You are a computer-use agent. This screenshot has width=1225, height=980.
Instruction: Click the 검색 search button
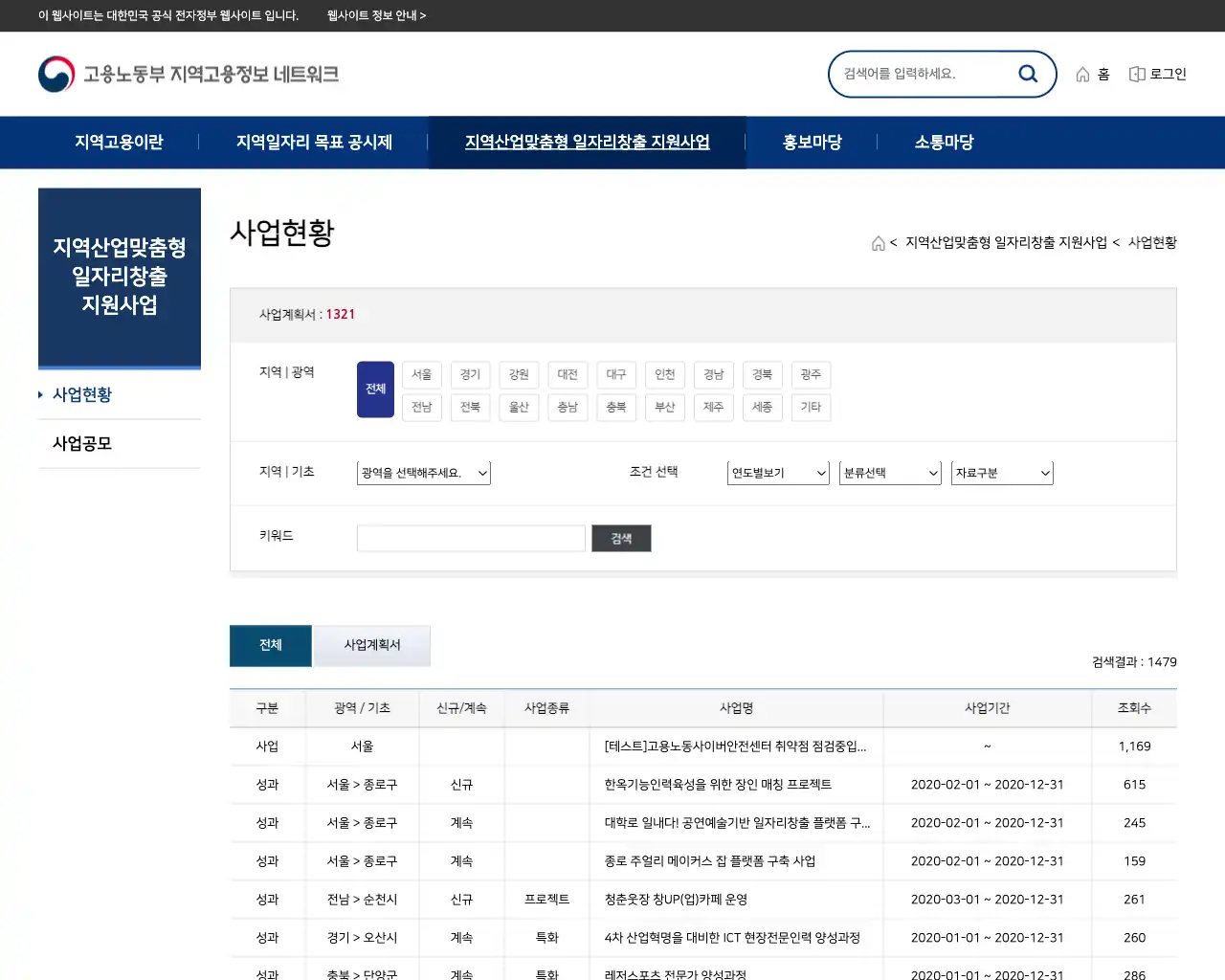click(x=620, y=538)
